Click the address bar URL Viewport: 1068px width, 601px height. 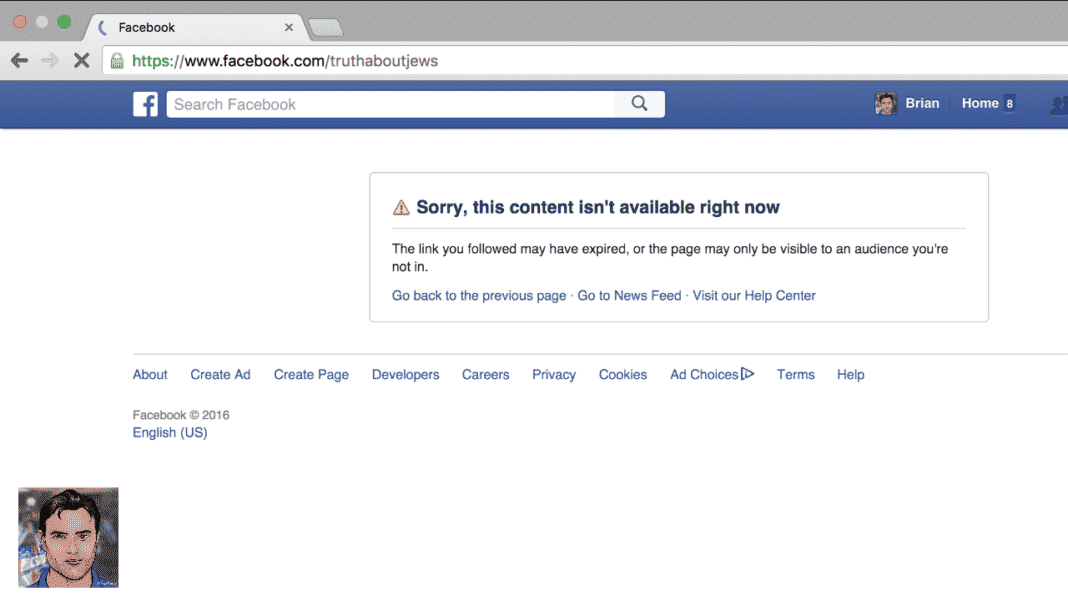[285, 61]
